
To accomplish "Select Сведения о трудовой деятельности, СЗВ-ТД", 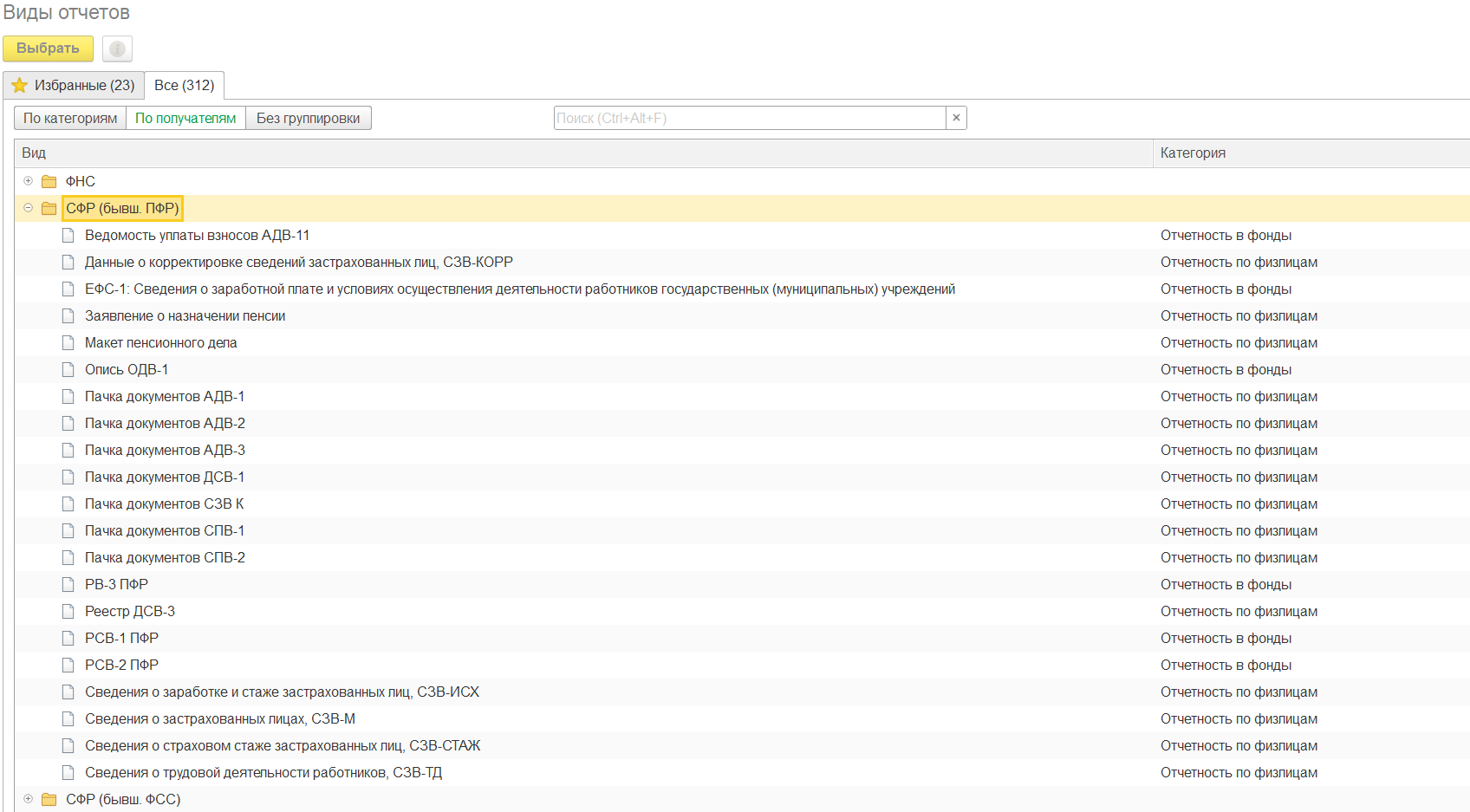I will pyautogui.click(x=263, y=772).
